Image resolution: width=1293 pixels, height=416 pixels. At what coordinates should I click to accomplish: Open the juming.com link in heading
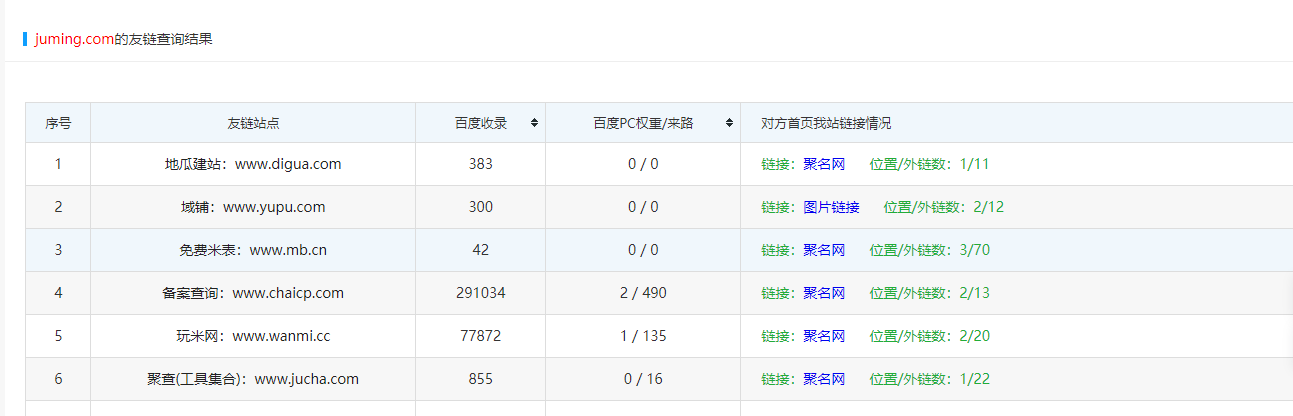click(74, 40)
